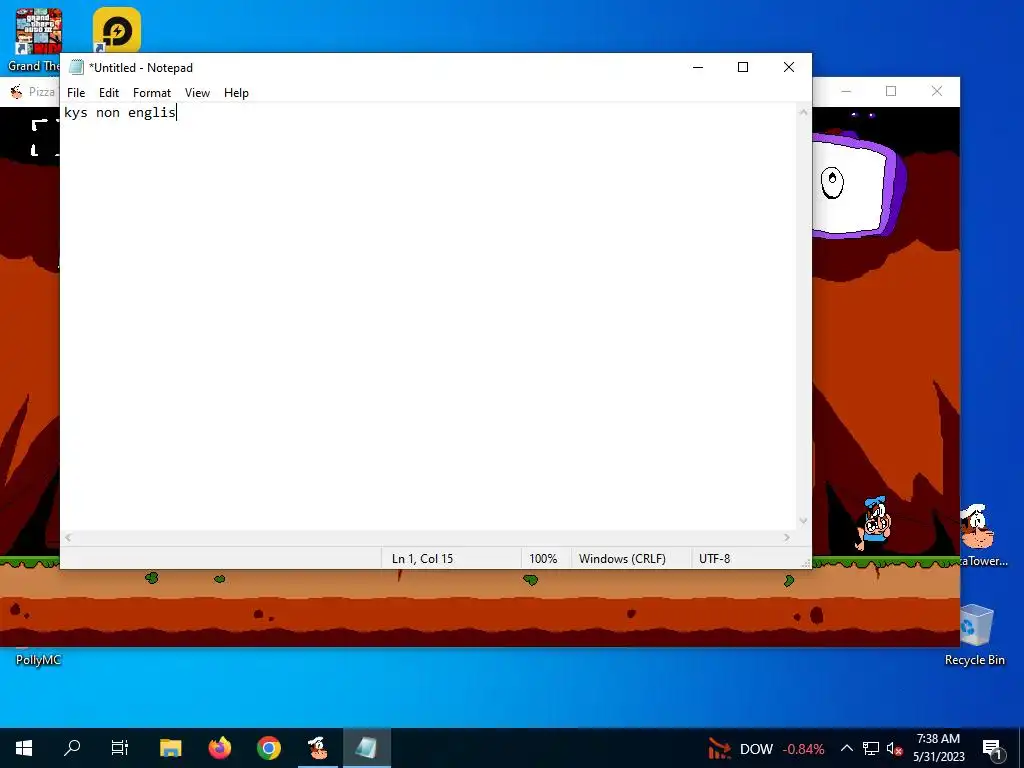Screen dimensions: 1024x768
Task: Click the horizontal scrollbar right arrow in Notepad
Action: (786, 537)
